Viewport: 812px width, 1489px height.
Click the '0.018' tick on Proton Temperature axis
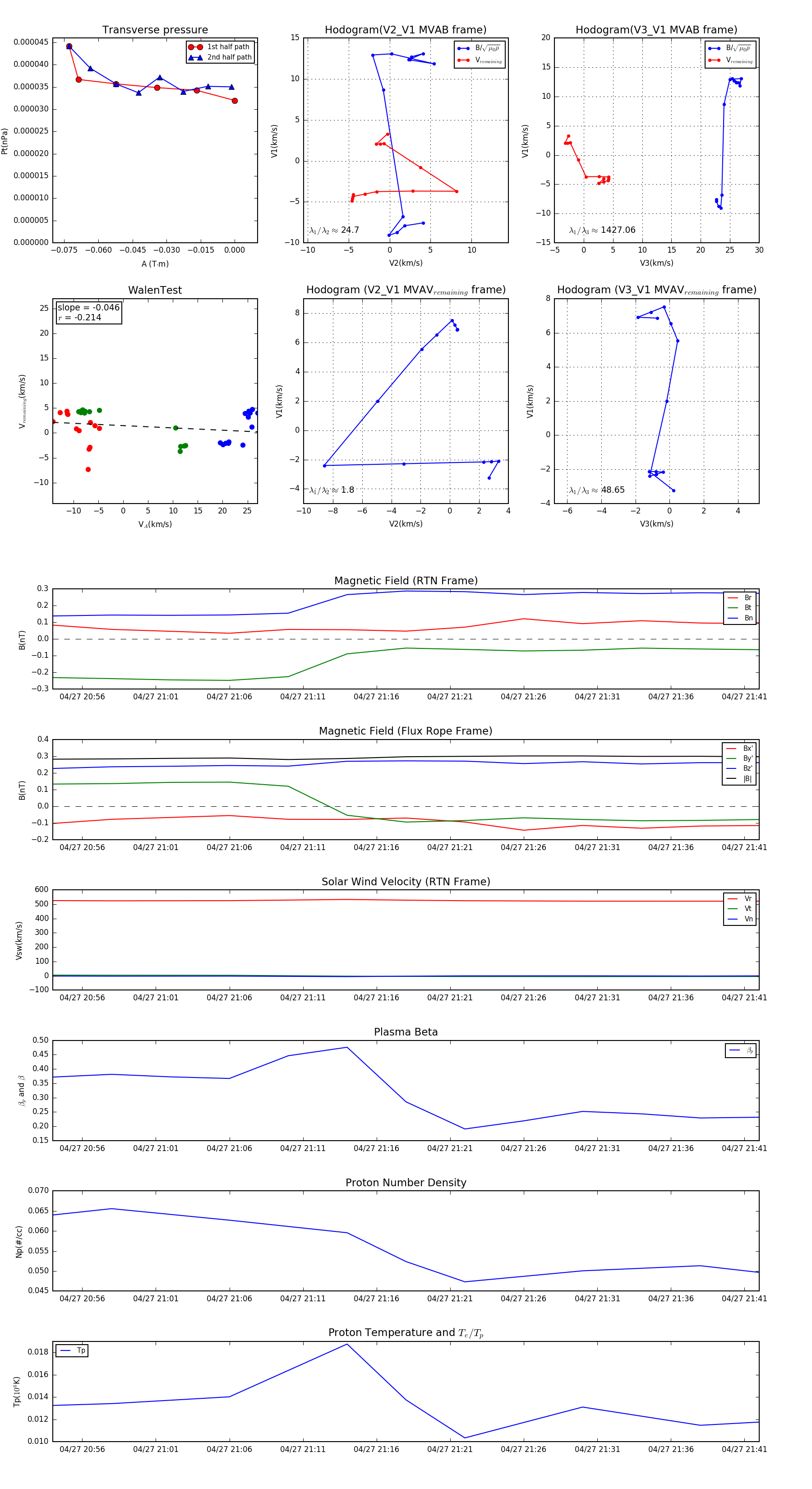point(38,1352)
